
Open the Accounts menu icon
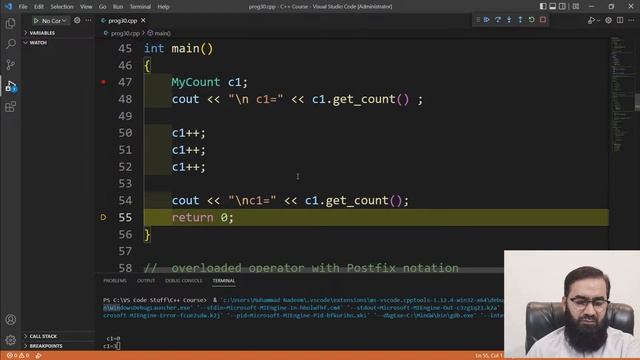[x=11, y=319]
